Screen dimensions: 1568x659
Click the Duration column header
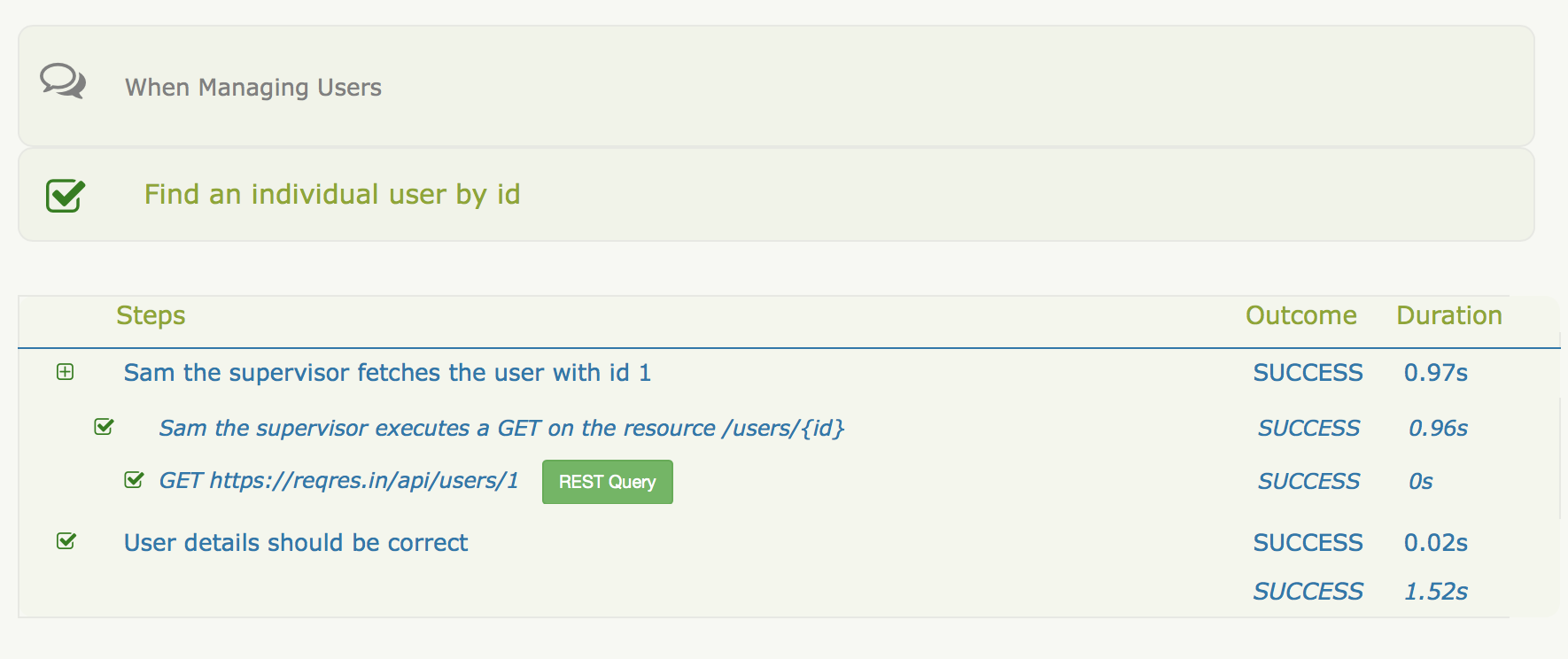1448,316
